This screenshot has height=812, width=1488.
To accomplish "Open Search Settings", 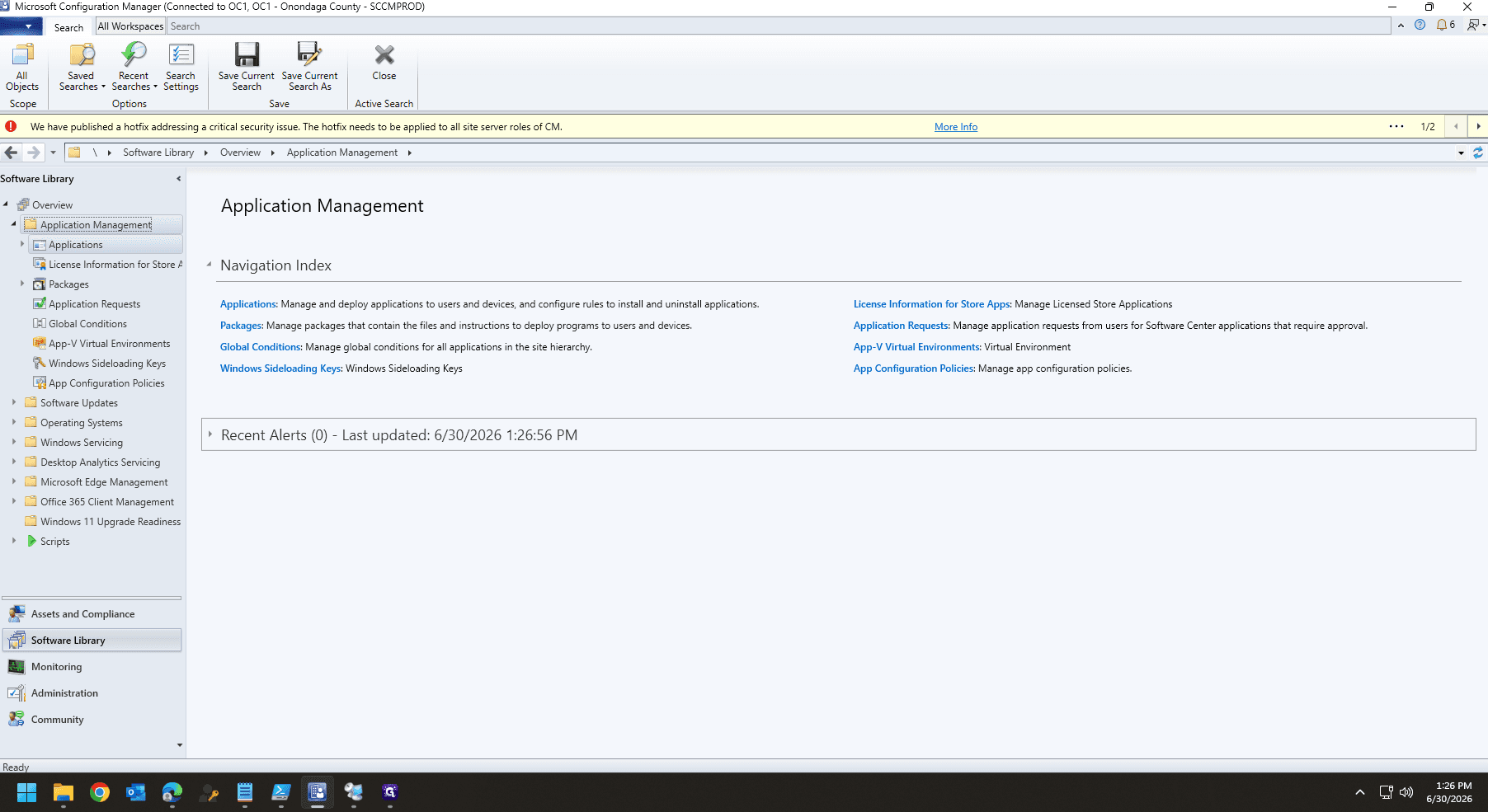I will click(x=181, y=68).
